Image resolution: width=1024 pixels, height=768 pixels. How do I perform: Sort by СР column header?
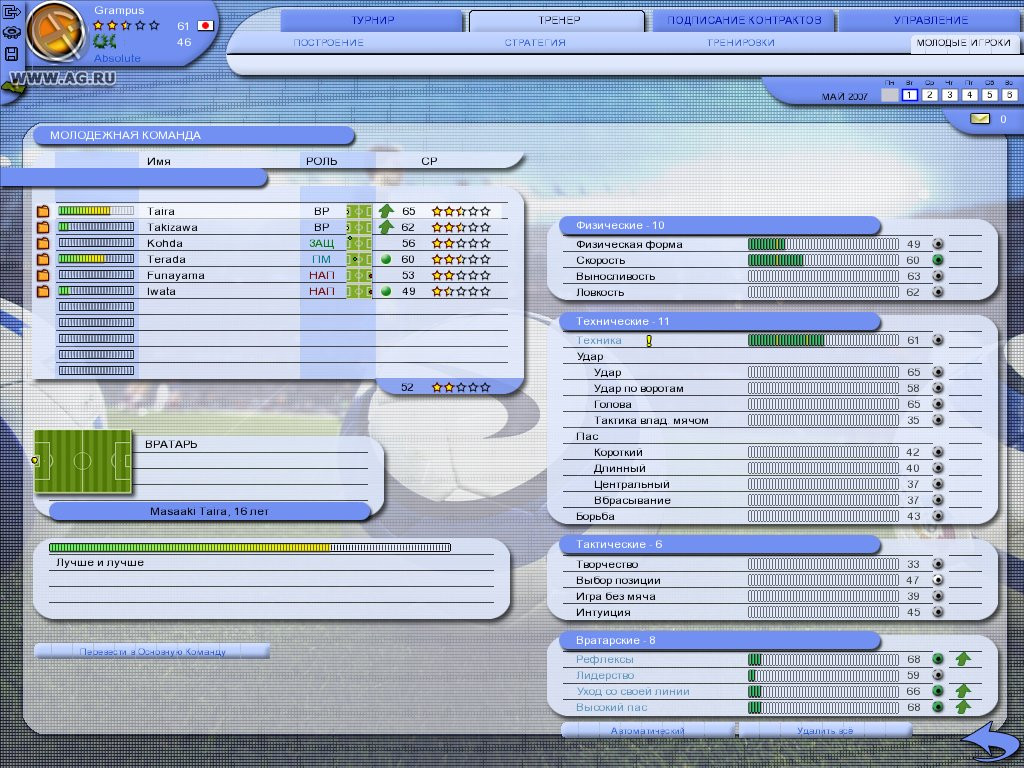pos(429,161)
